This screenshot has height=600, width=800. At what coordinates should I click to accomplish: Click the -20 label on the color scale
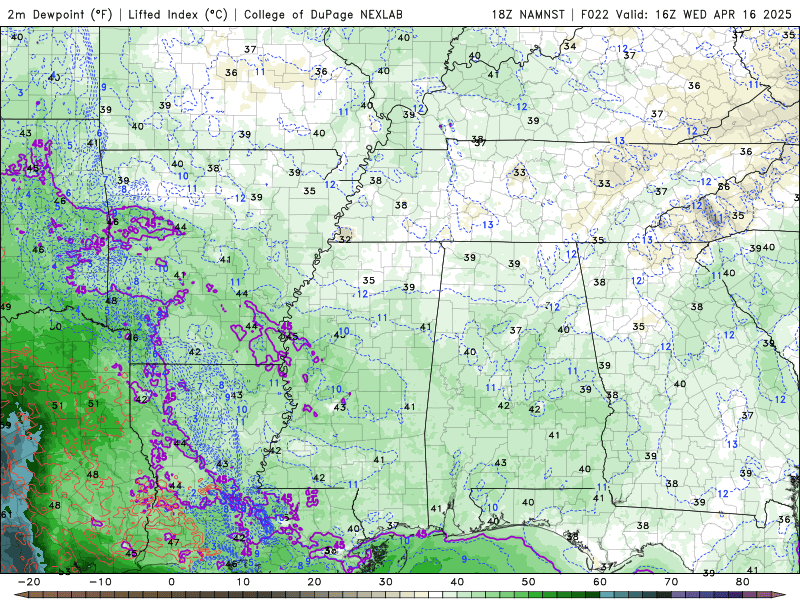tap(29, 582)
